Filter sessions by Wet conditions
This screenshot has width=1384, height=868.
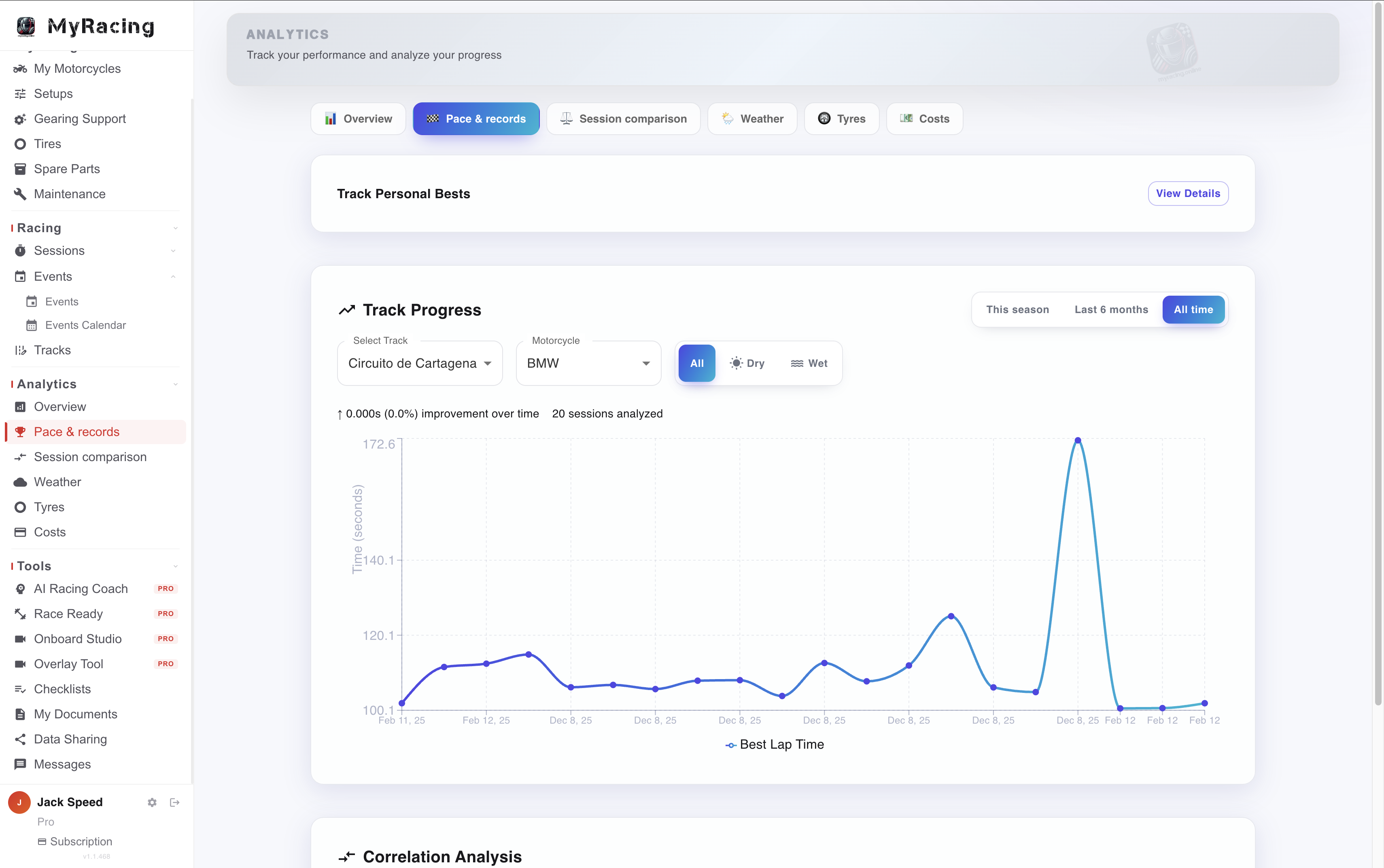coord(809,363)
